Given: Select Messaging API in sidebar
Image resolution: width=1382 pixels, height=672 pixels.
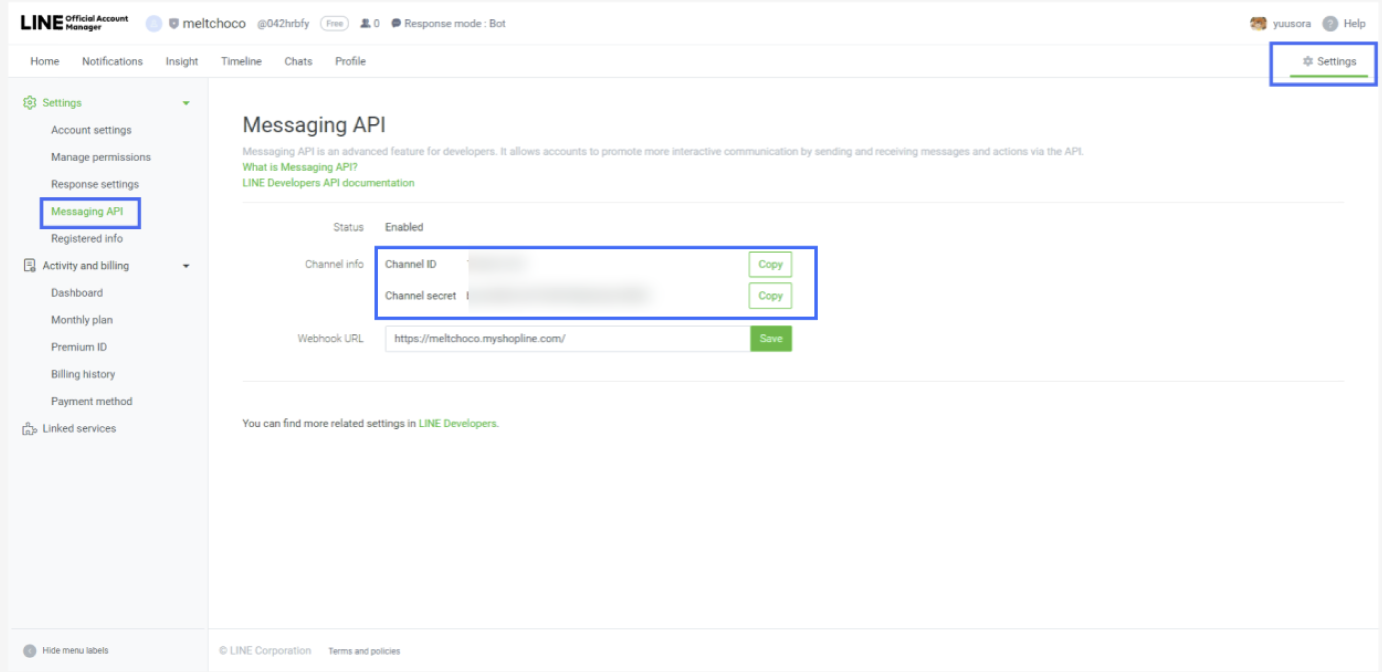Looking at the screenshot, I should click(x=87, y=212).
